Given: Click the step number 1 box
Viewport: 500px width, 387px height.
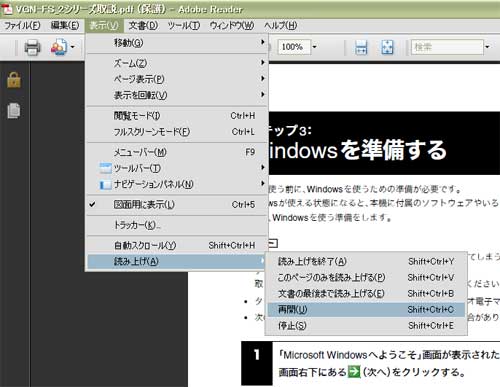Looking at the screenshot, I should point(257,363).
